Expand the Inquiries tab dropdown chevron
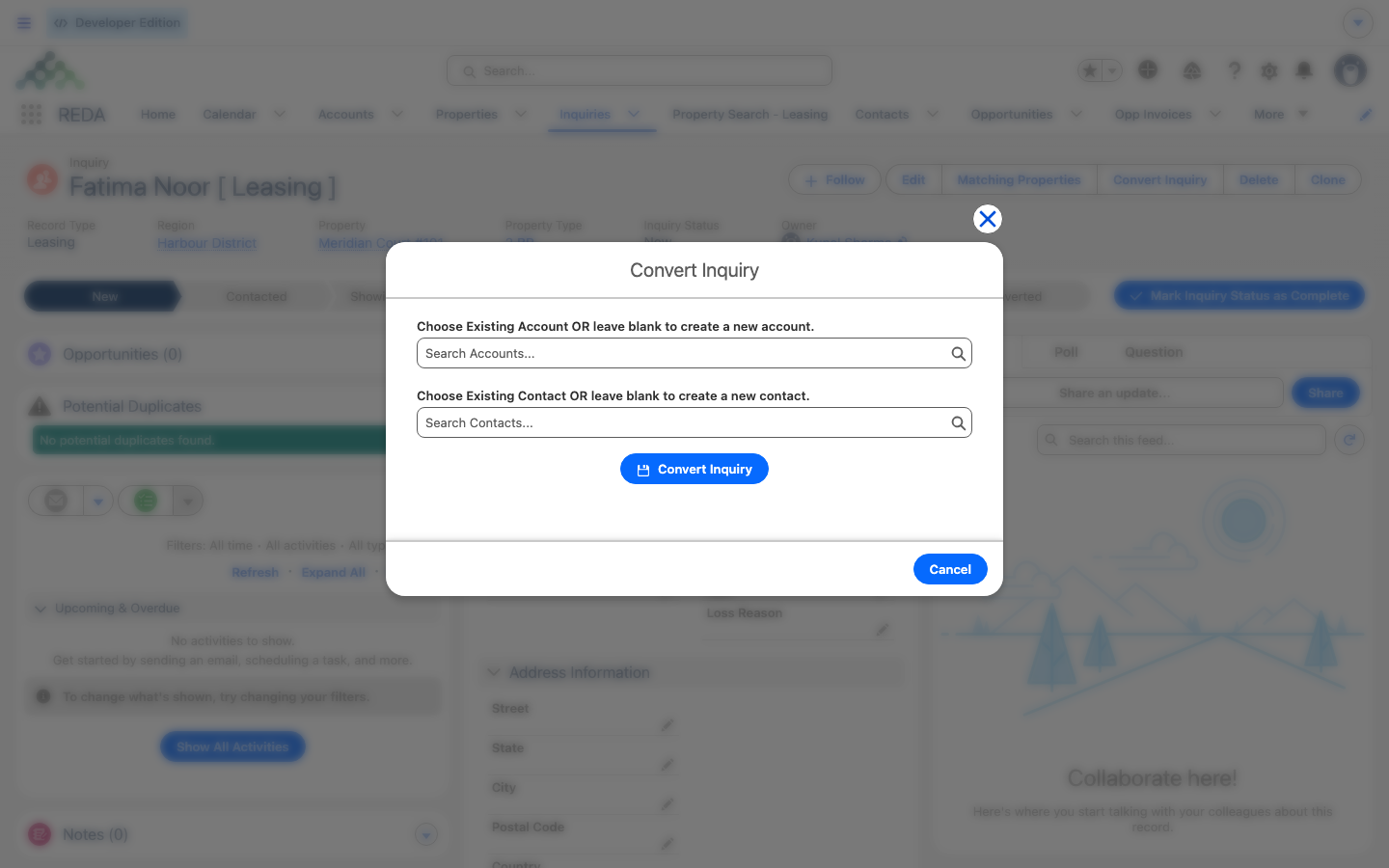Screen dimensions: 1389x868 tap(634, 114)
